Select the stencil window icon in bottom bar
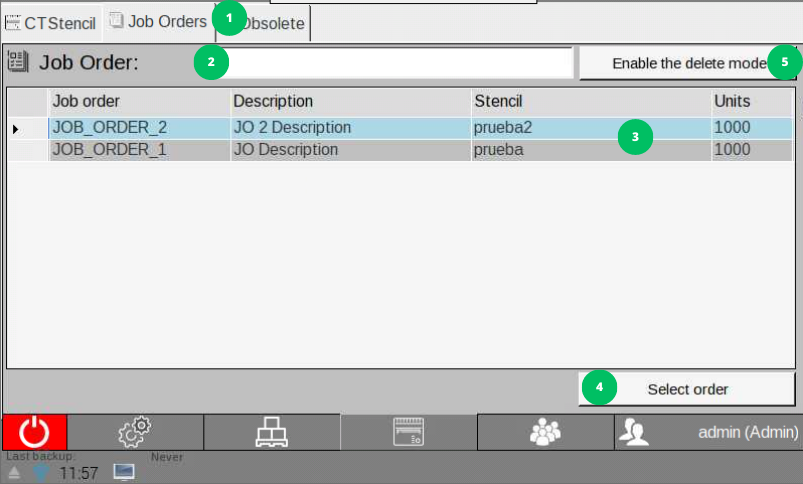The image size is (803, 484). 408,432
